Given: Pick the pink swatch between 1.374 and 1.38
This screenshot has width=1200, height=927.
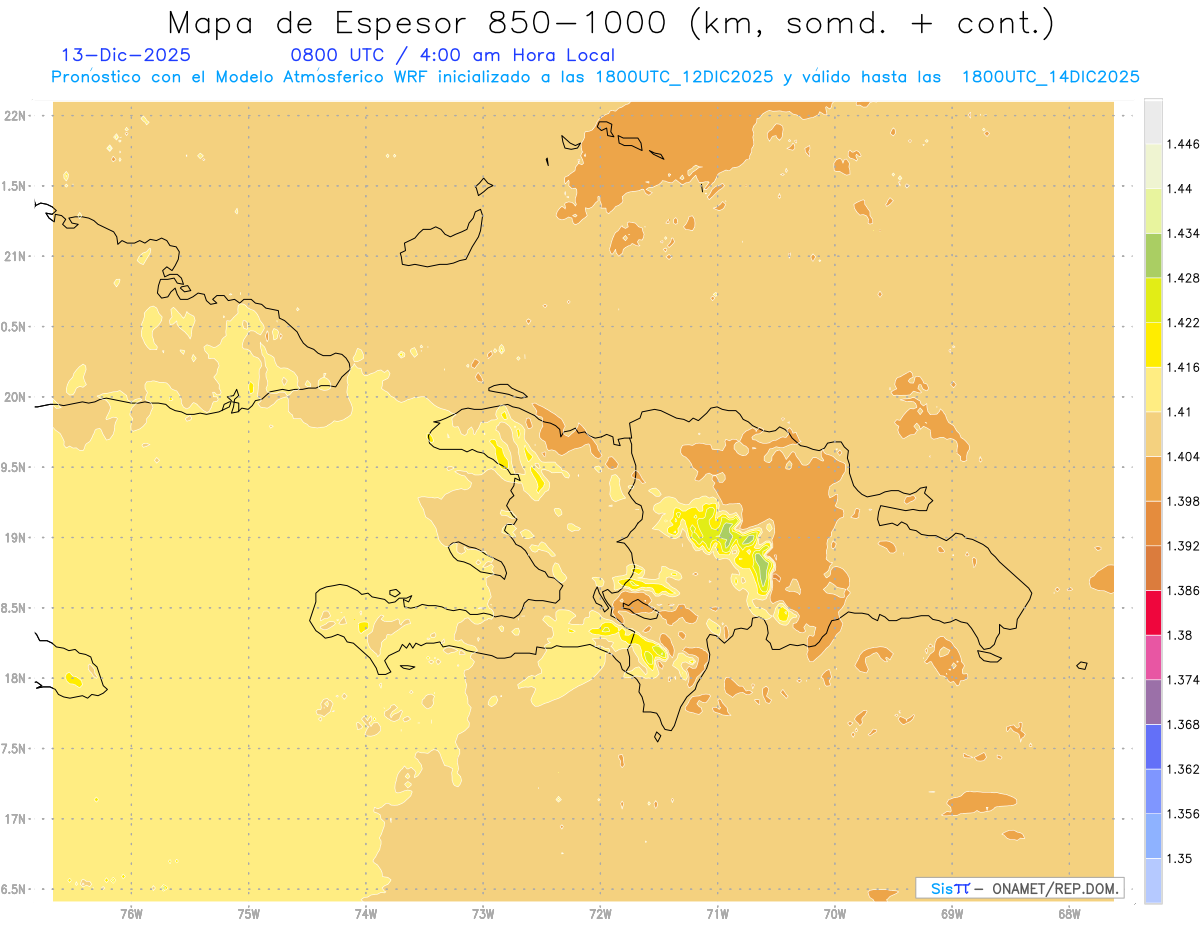Looking at the screenshot, I should coord(1154,657).
